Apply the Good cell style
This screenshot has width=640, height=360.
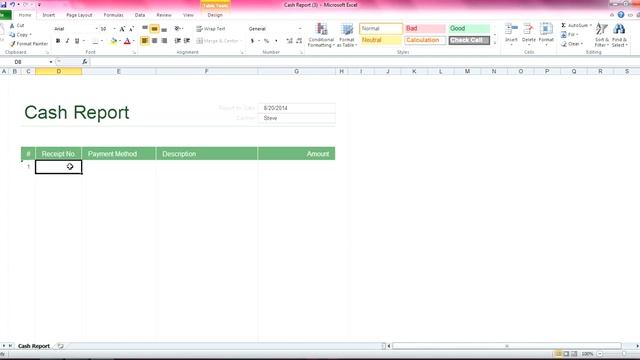tap(469, 29)
